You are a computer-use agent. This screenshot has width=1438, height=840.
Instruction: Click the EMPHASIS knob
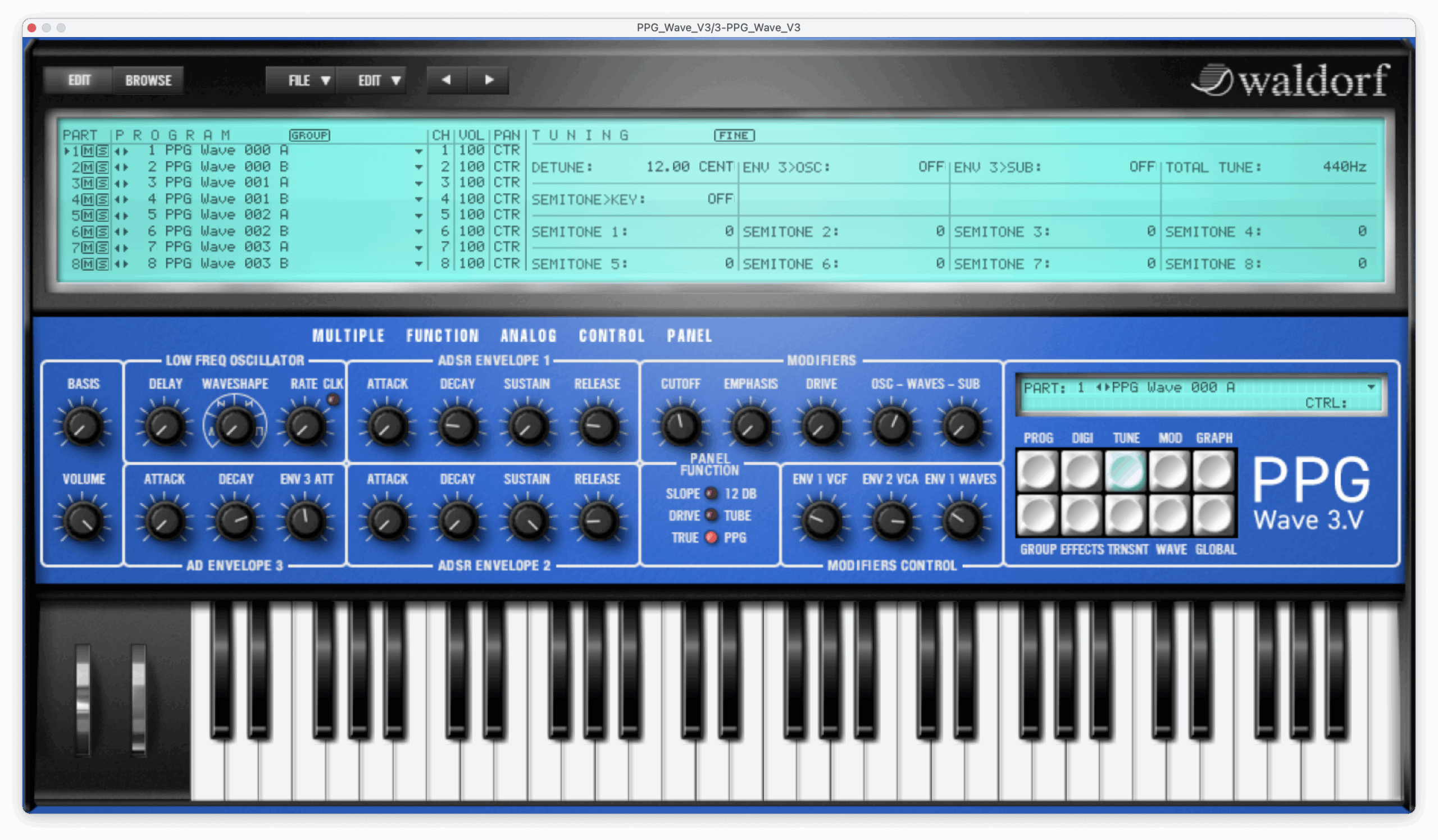(x=751, y=426)
